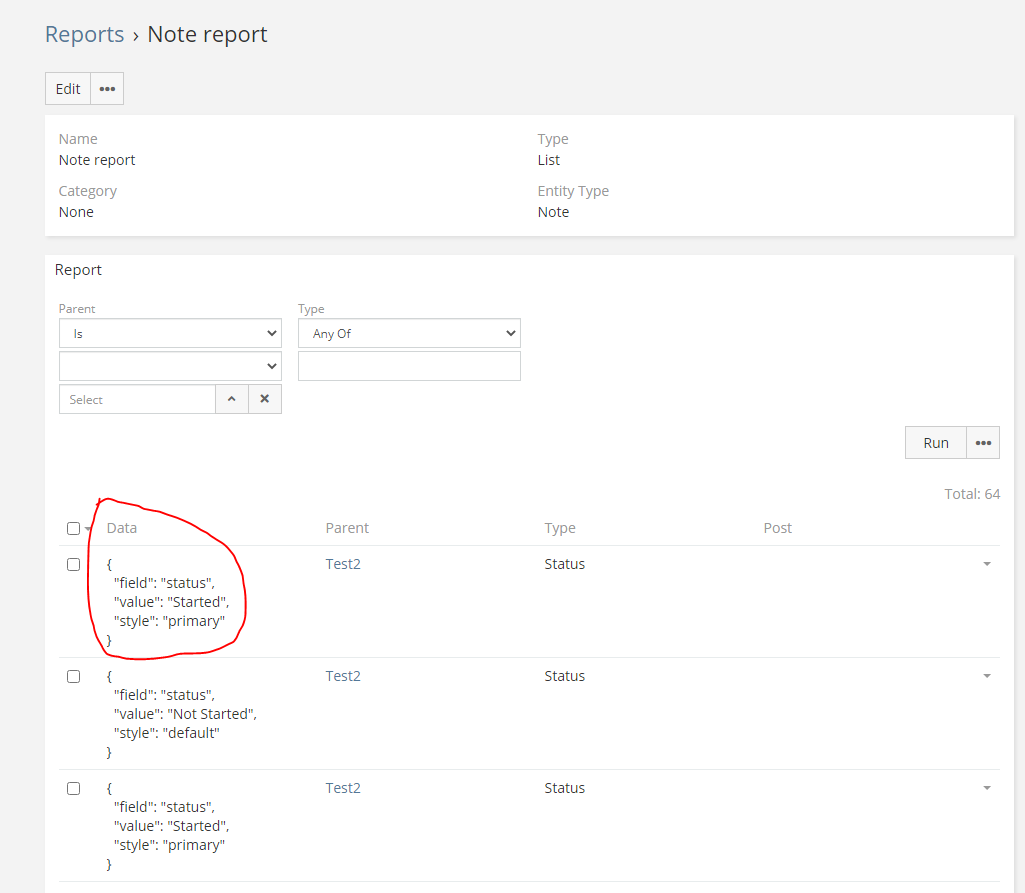Click the up arrow next to Select field
The width and height of the screenshot is (1025, 893).
pos(231,399)
